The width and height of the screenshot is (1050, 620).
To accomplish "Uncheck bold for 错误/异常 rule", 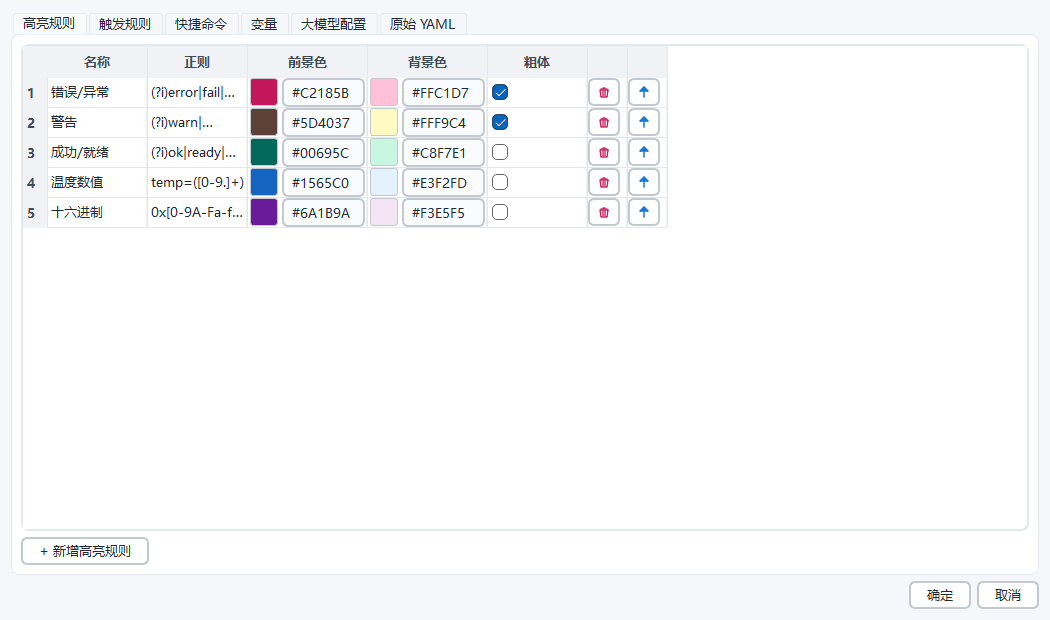I will [500, 92].
